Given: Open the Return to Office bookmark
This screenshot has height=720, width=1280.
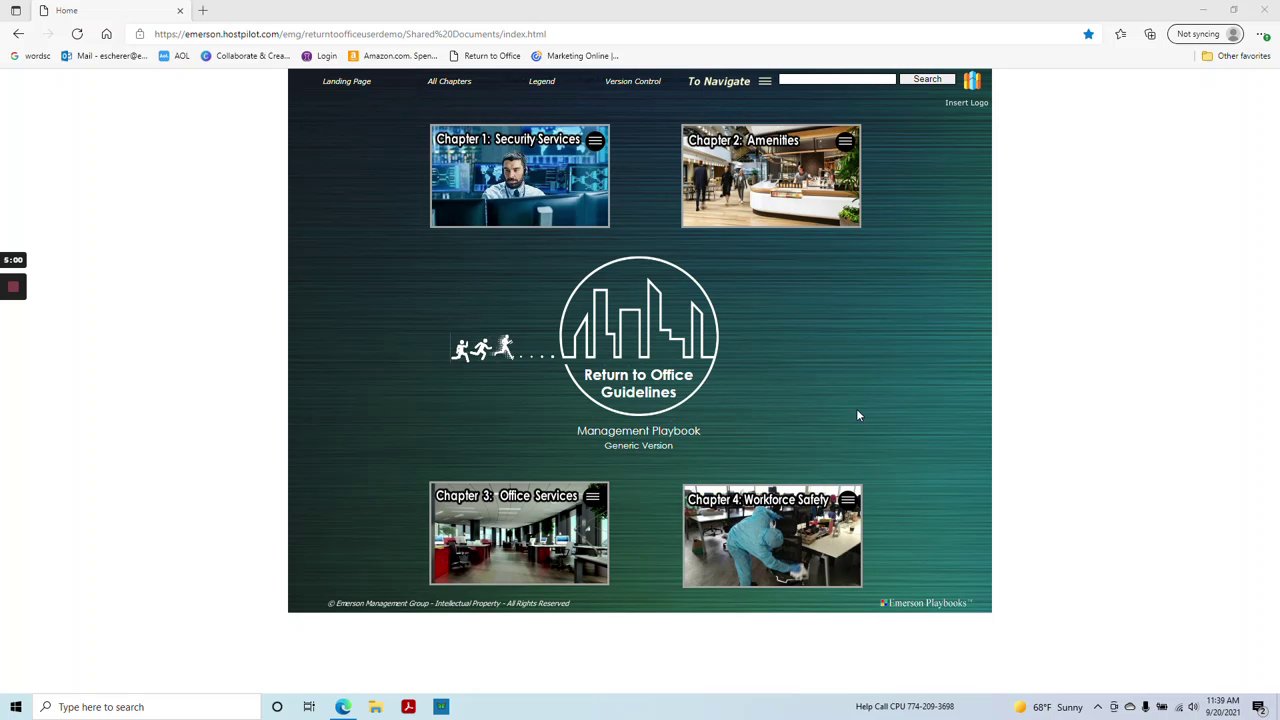Looking at the screenshot, I should (484, 56).
